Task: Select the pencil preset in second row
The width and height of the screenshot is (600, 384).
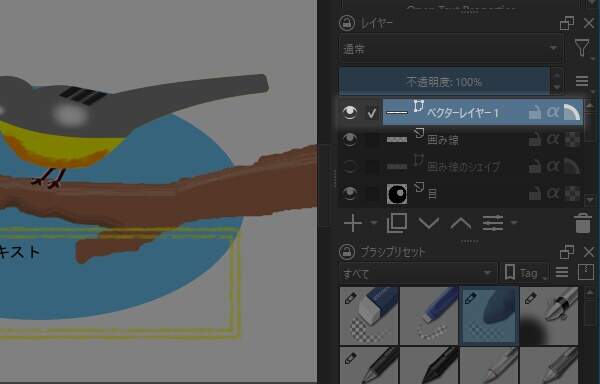Action: [x=370, y=365]
